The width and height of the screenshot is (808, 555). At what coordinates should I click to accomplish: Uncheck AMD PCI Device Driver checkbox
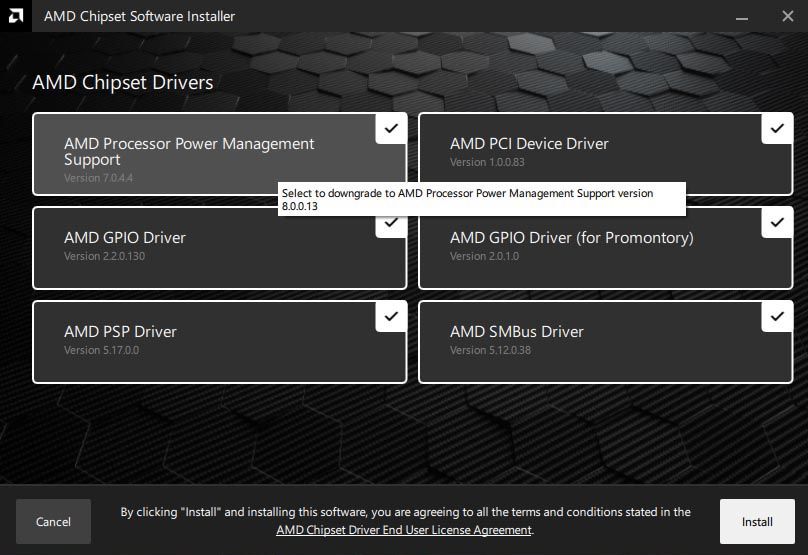777,128
